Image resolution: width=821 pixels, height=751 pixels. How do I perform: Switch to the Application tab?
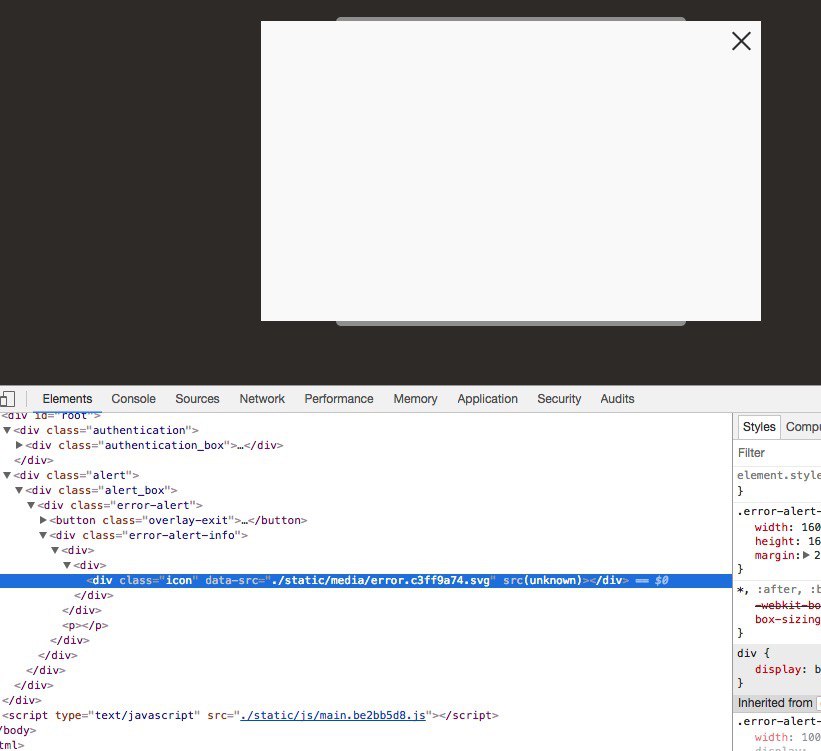(x=487, y=399)
